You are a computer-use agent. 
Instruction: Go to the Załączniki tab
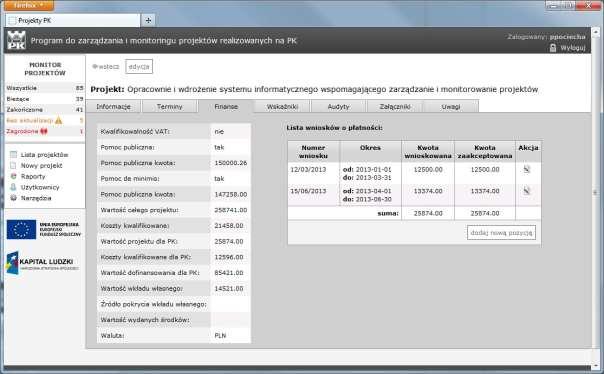[395, 106]
